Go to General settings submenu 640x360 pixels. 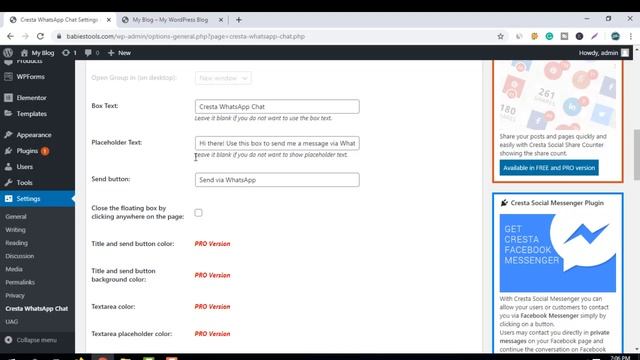pos(16,217)
